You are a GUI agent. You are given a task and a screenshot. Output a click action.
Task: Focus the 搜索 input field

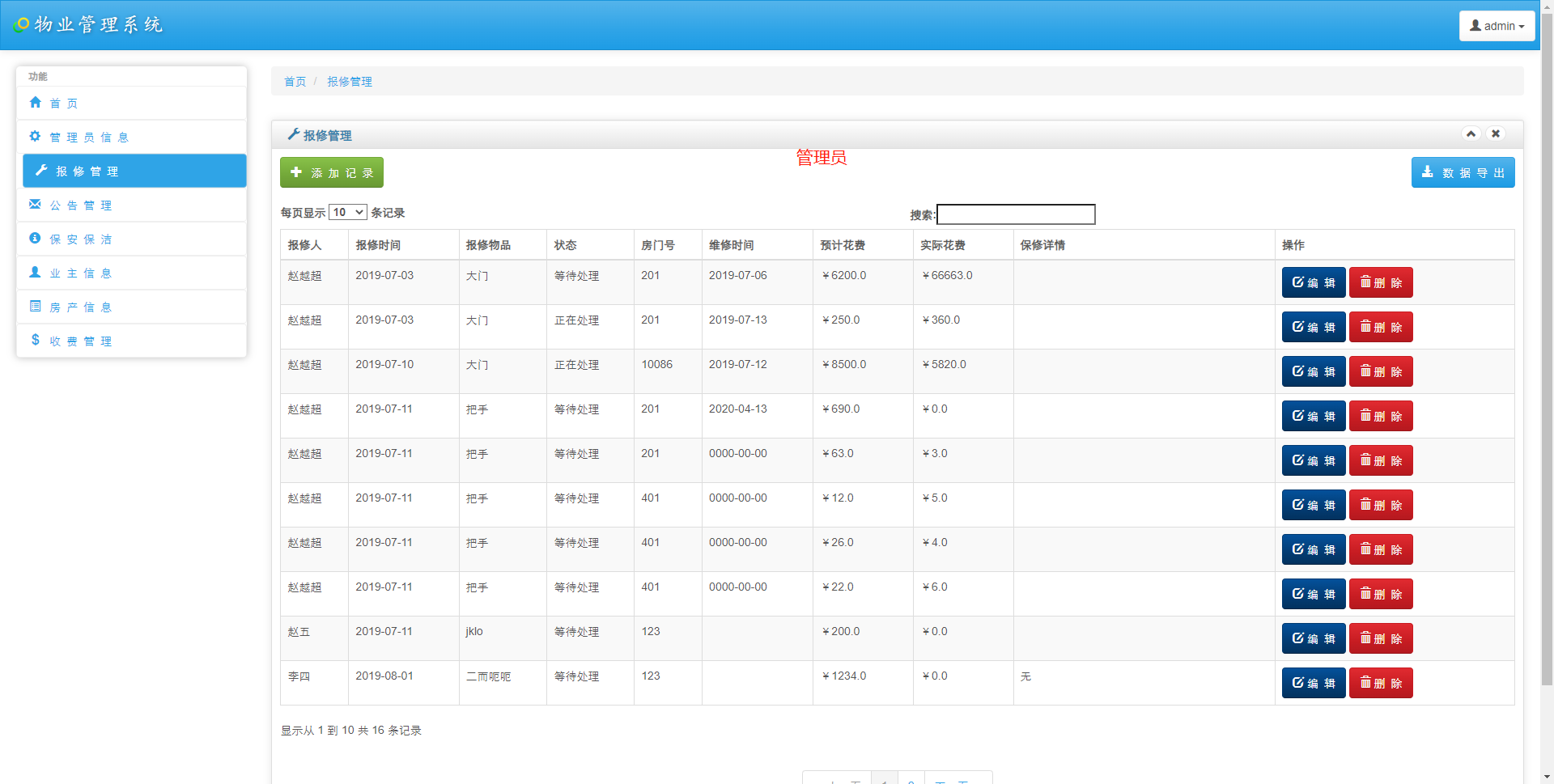point(1016,214)
